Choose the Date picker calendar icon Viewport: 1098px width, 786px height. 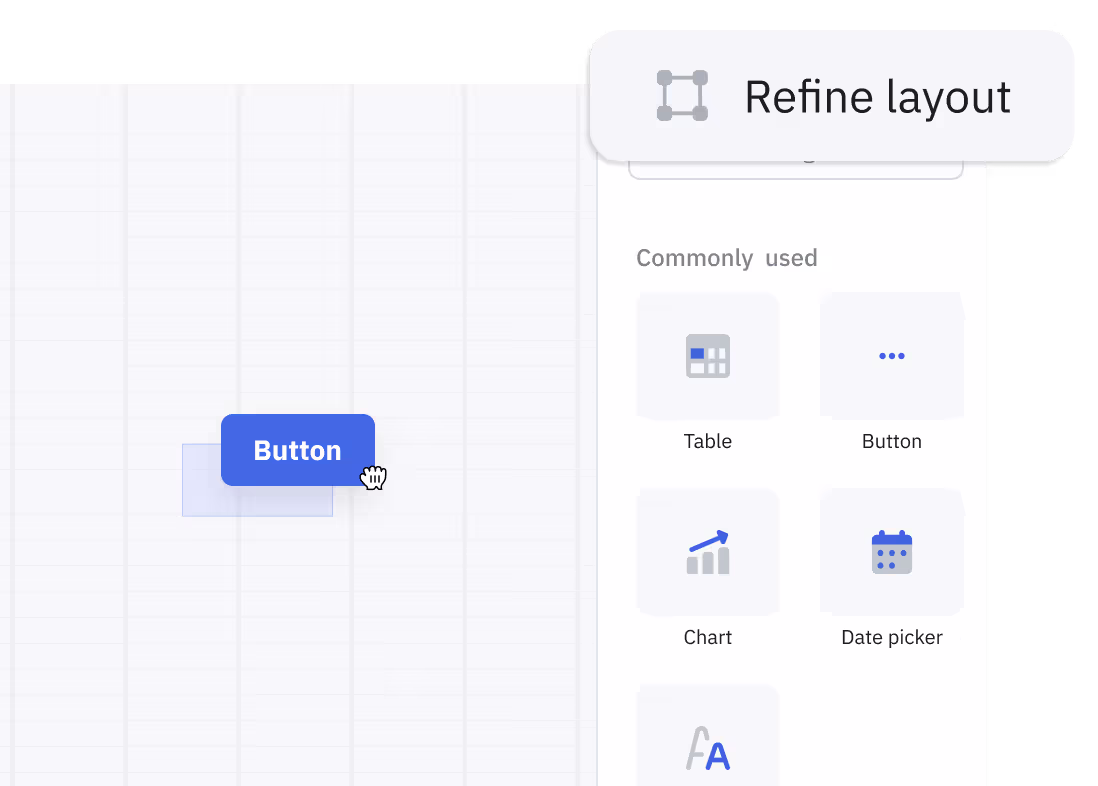(891, 552)
